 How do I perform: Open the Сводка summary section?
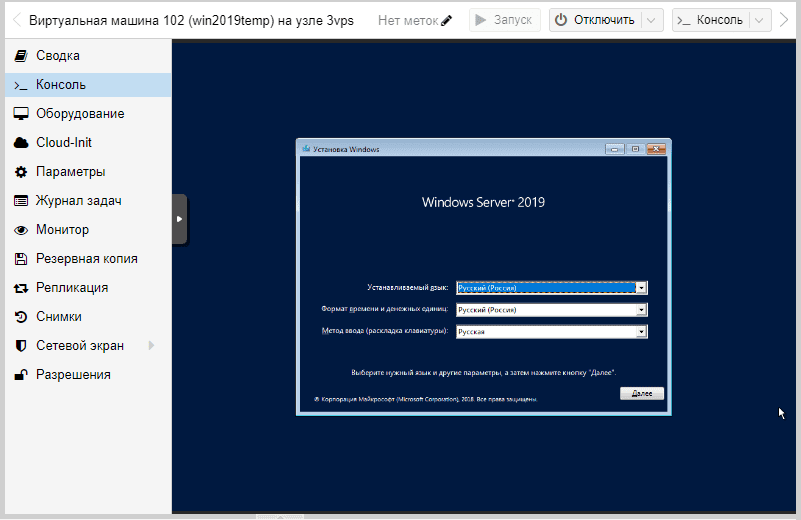coord(88,56)
